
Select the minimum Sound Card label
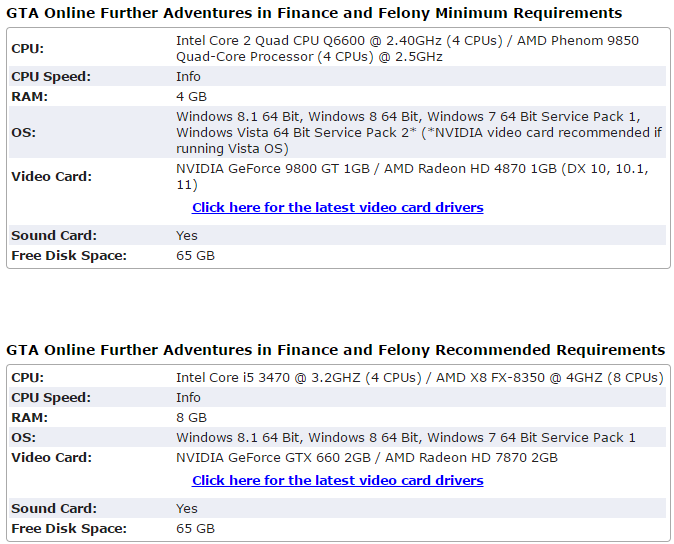54,235
